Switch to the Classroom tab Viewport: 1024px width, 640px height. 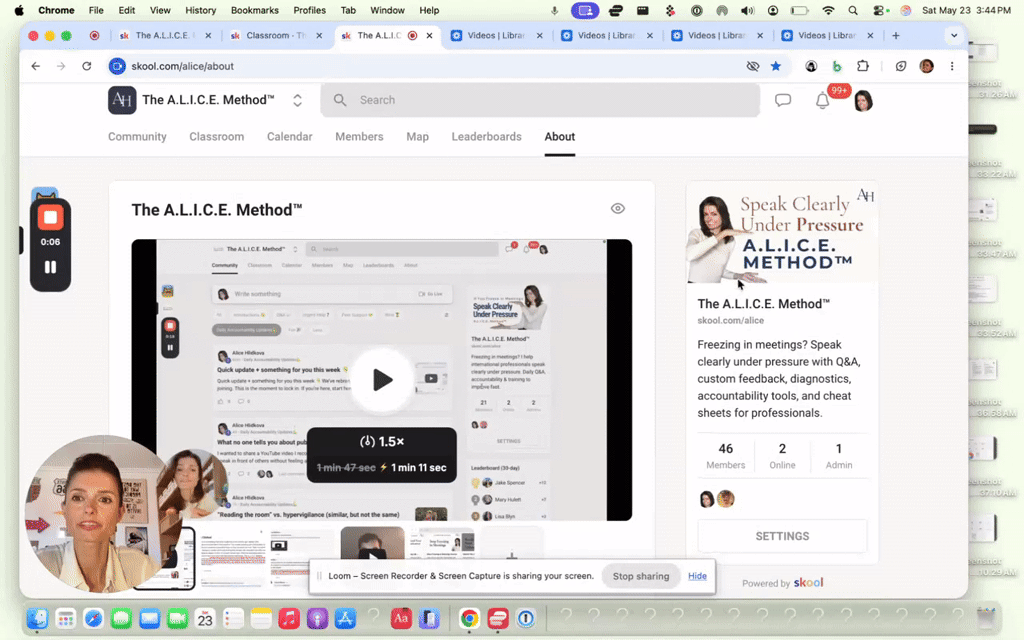coord(217,136)
